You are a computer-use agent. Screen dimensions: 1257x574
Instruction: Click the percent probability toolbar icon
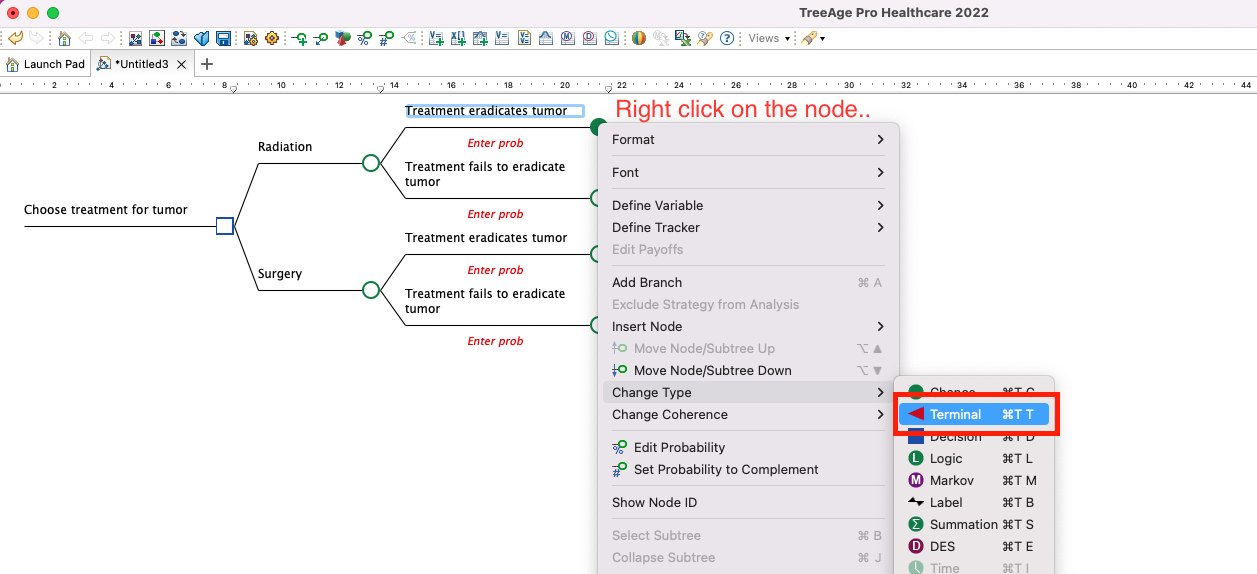point(364,39)
